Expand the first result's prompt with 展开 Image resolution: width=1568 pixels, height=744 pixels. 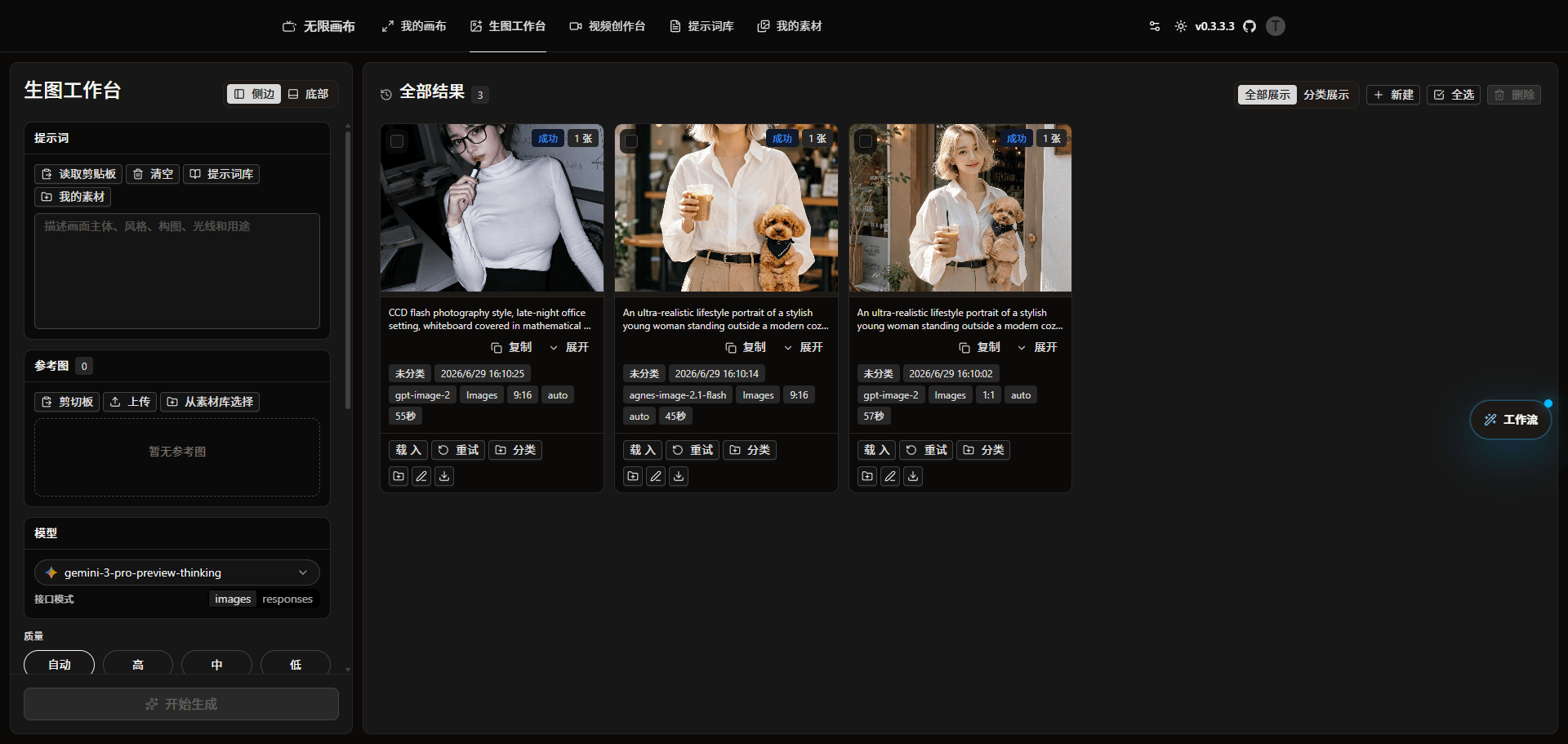click(x=569, y=347)
